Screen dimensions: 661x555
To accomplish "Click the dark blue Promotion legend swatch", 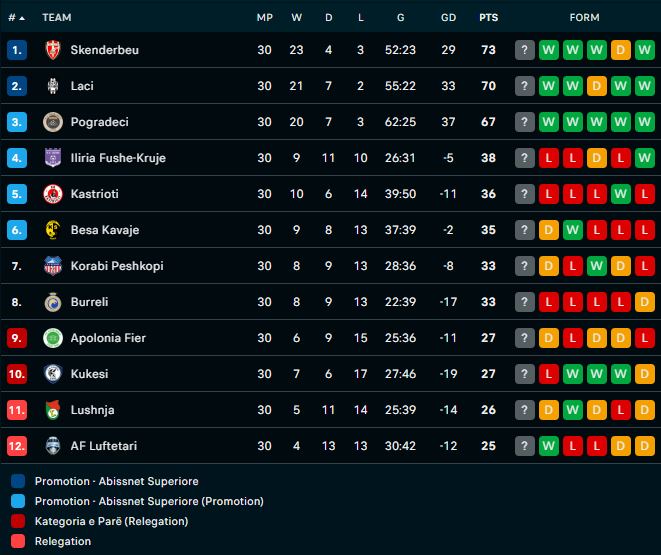I will click(x=17, y=481).
